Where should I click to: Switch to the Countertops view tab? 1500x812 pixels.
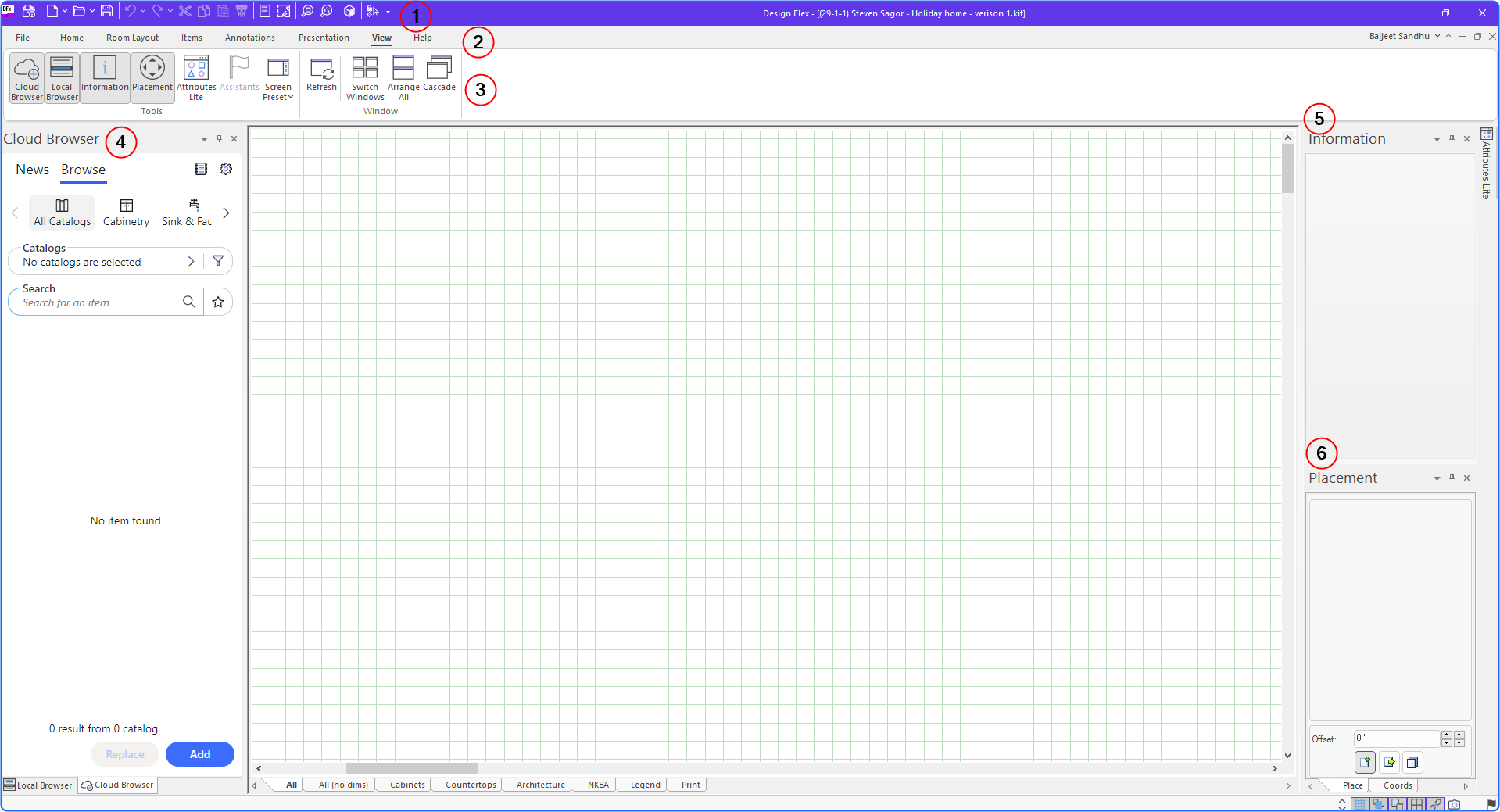471,785
